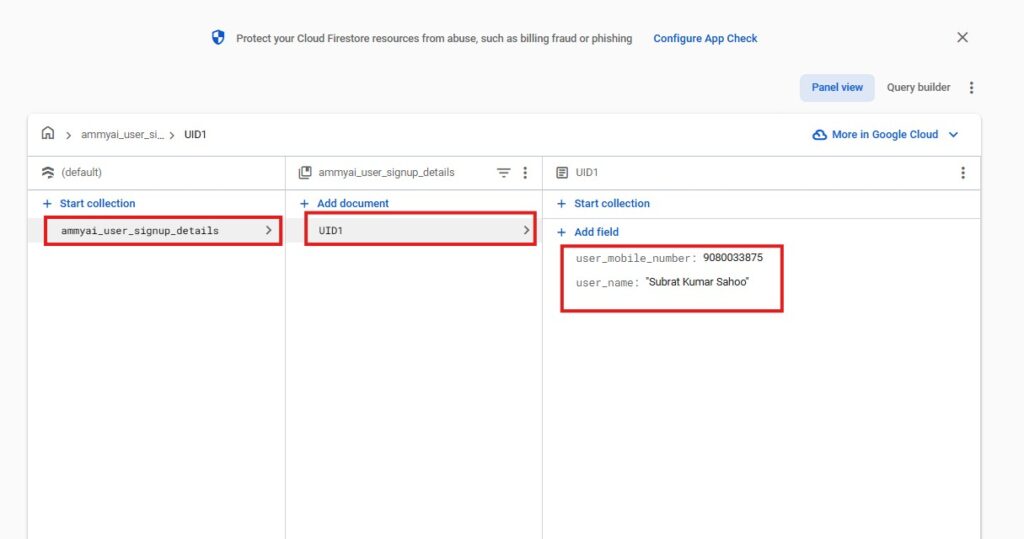Select the user_mobile_number field value
The width and height of the screenshot is (1024, 539).
tap(732, 258)
